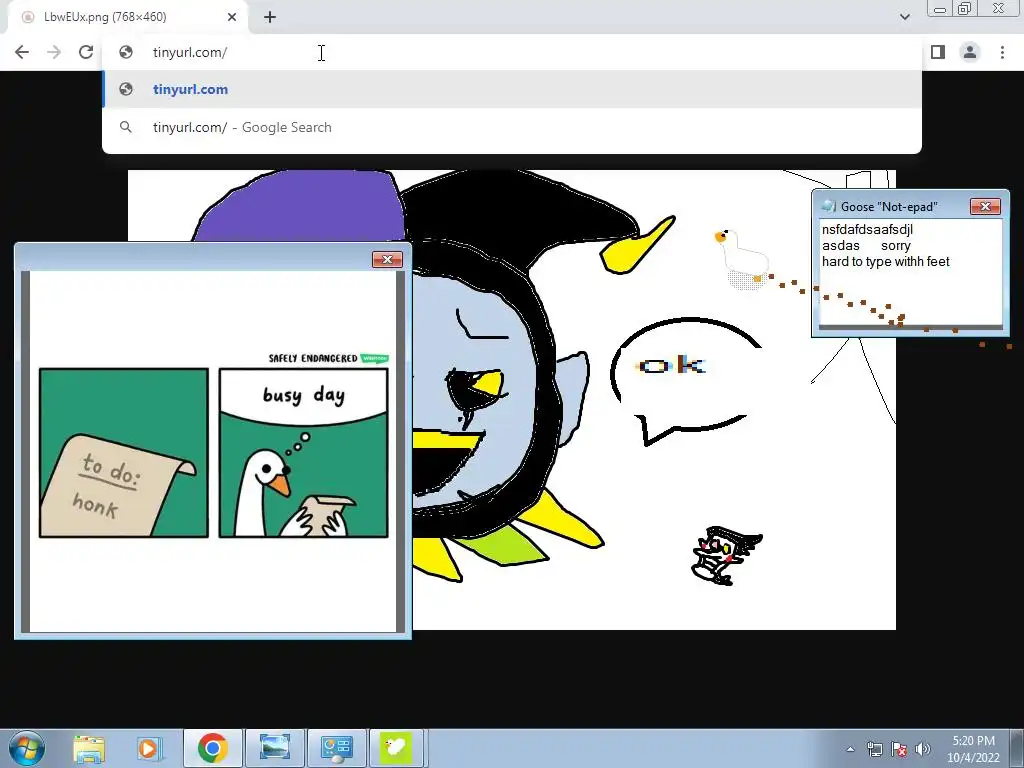Select the tinyurl.com autocomplete suggestion
This screenshot has height=768, width=1024.
[x=511, y=89]
